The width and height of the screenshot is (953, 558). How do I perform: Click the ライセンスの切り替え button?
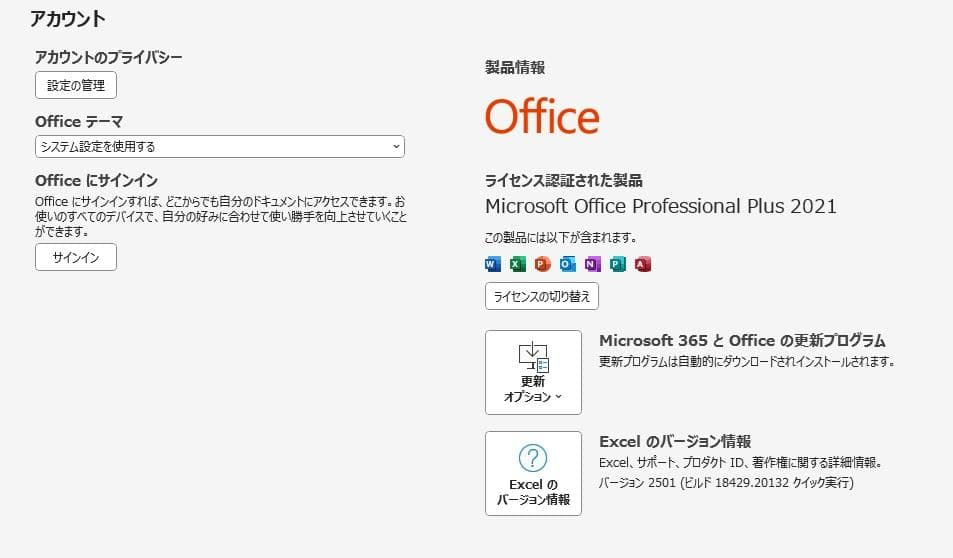click(541, 296)
